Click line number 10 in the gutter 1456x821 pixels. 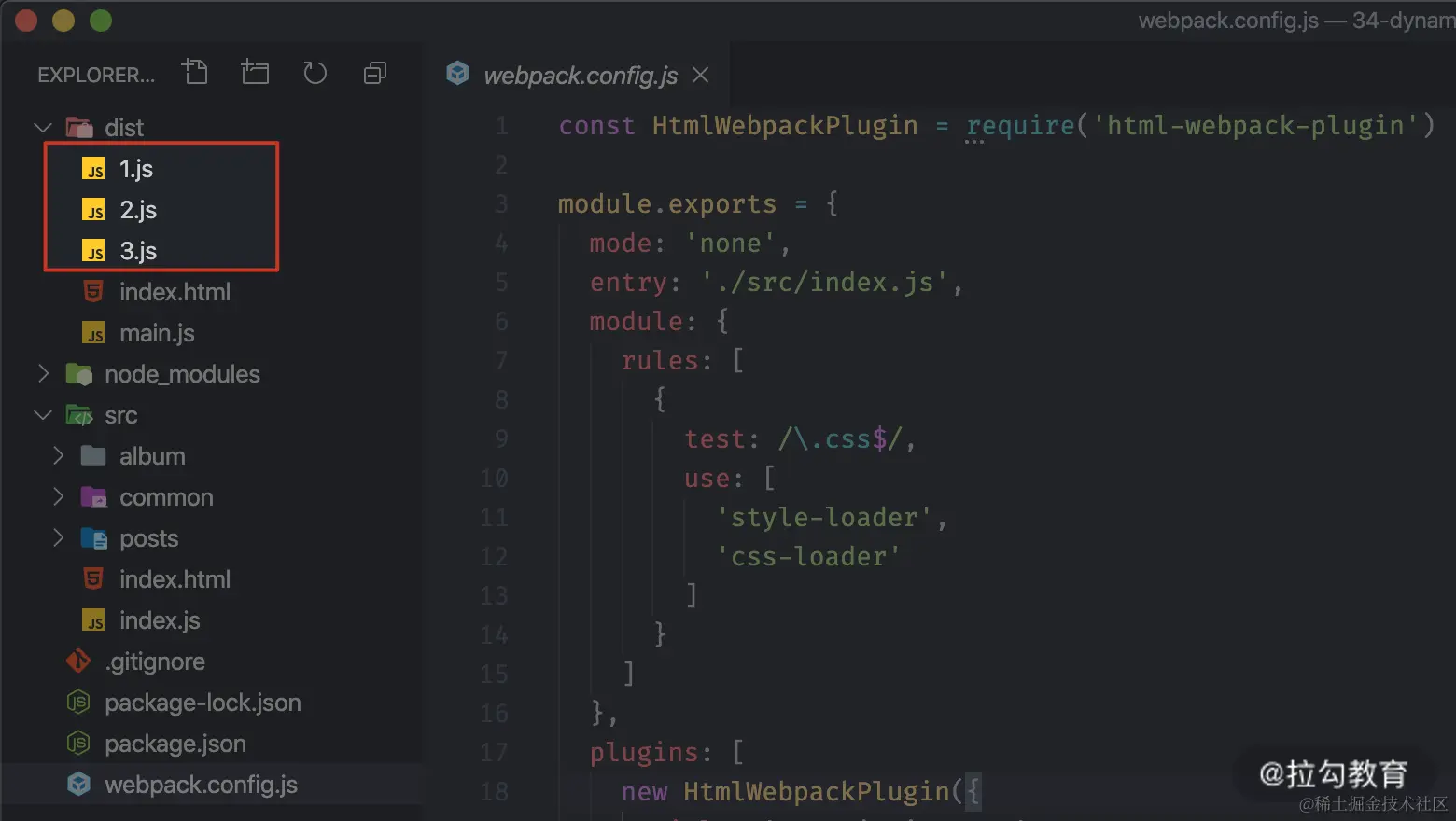point(494,479)
